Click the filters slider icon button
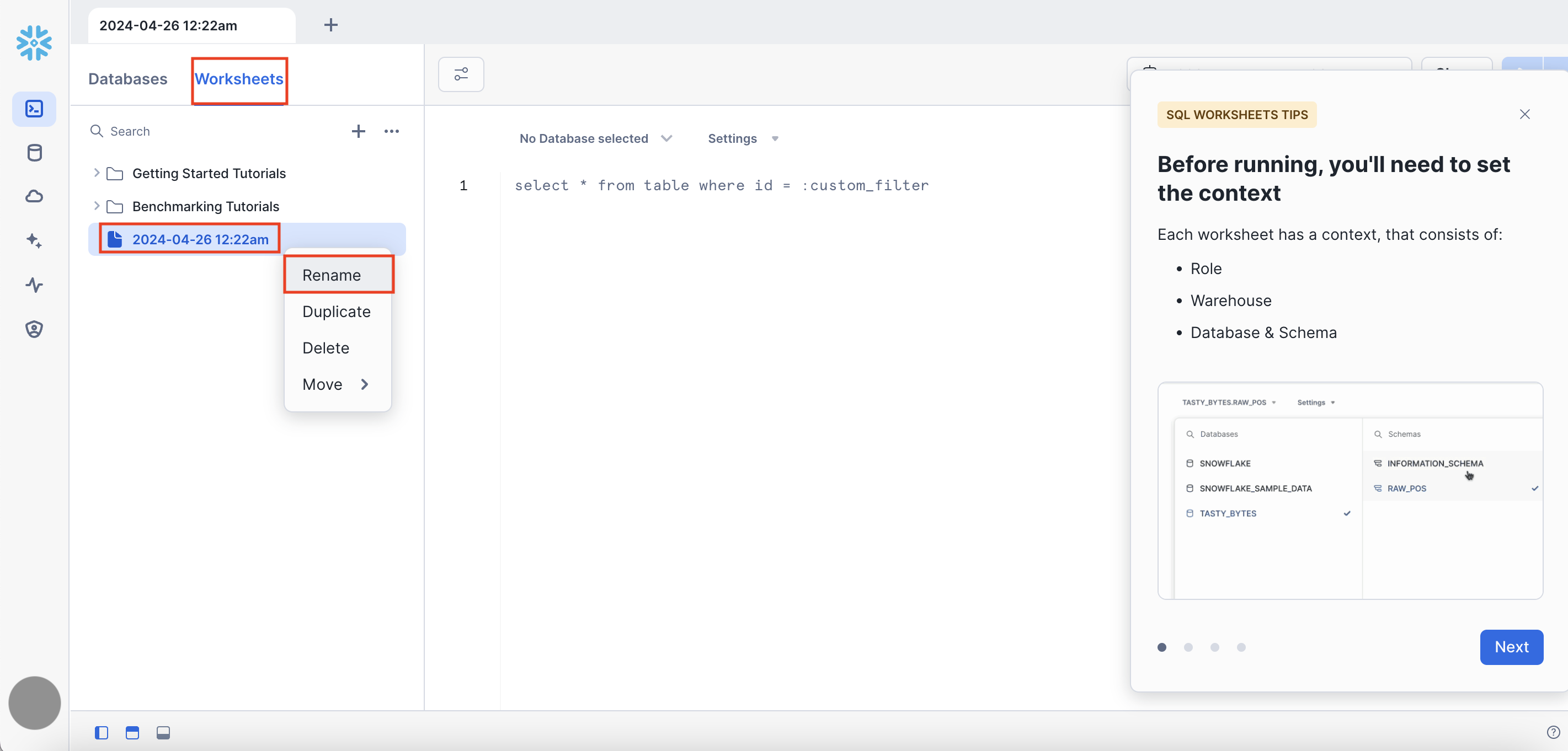This screenshot has height=751, width=1568. point(461,74)
